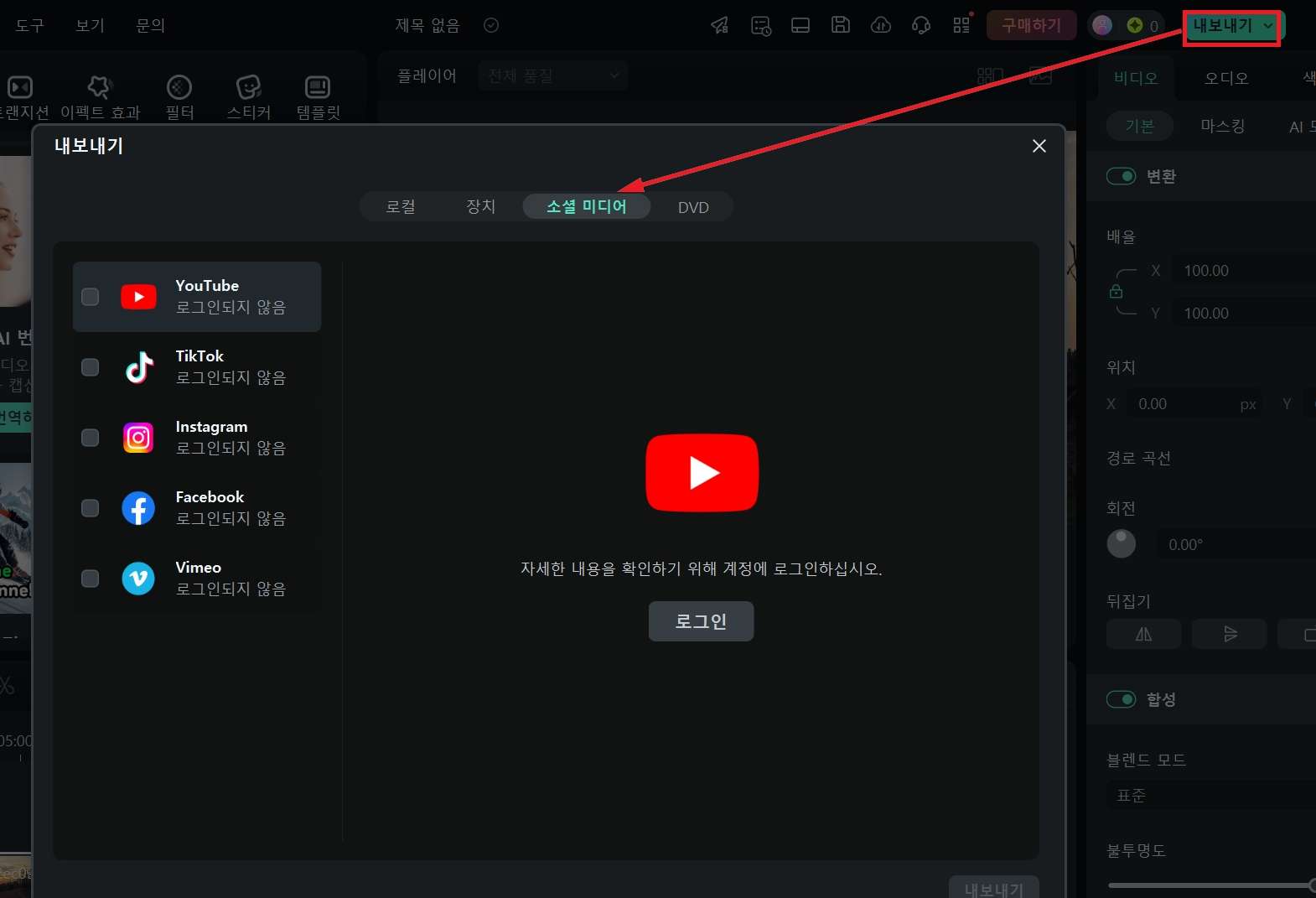This screenshot has height=898, width=1316.
Task: Select the 비디오 properties tab
Action: 1136,78
